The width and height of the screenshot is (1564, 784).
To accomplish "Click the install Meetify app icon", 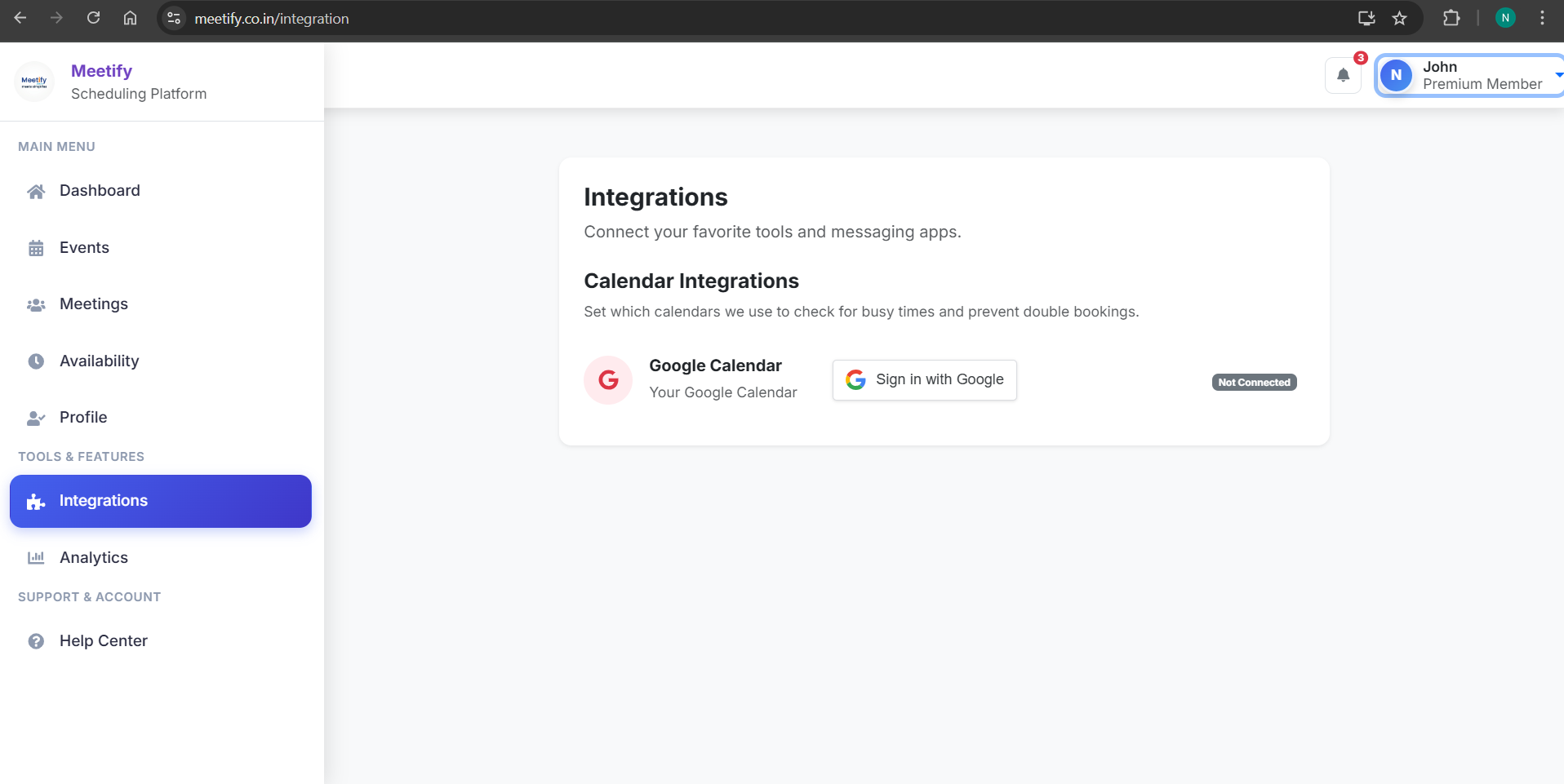I will 1366,18.
